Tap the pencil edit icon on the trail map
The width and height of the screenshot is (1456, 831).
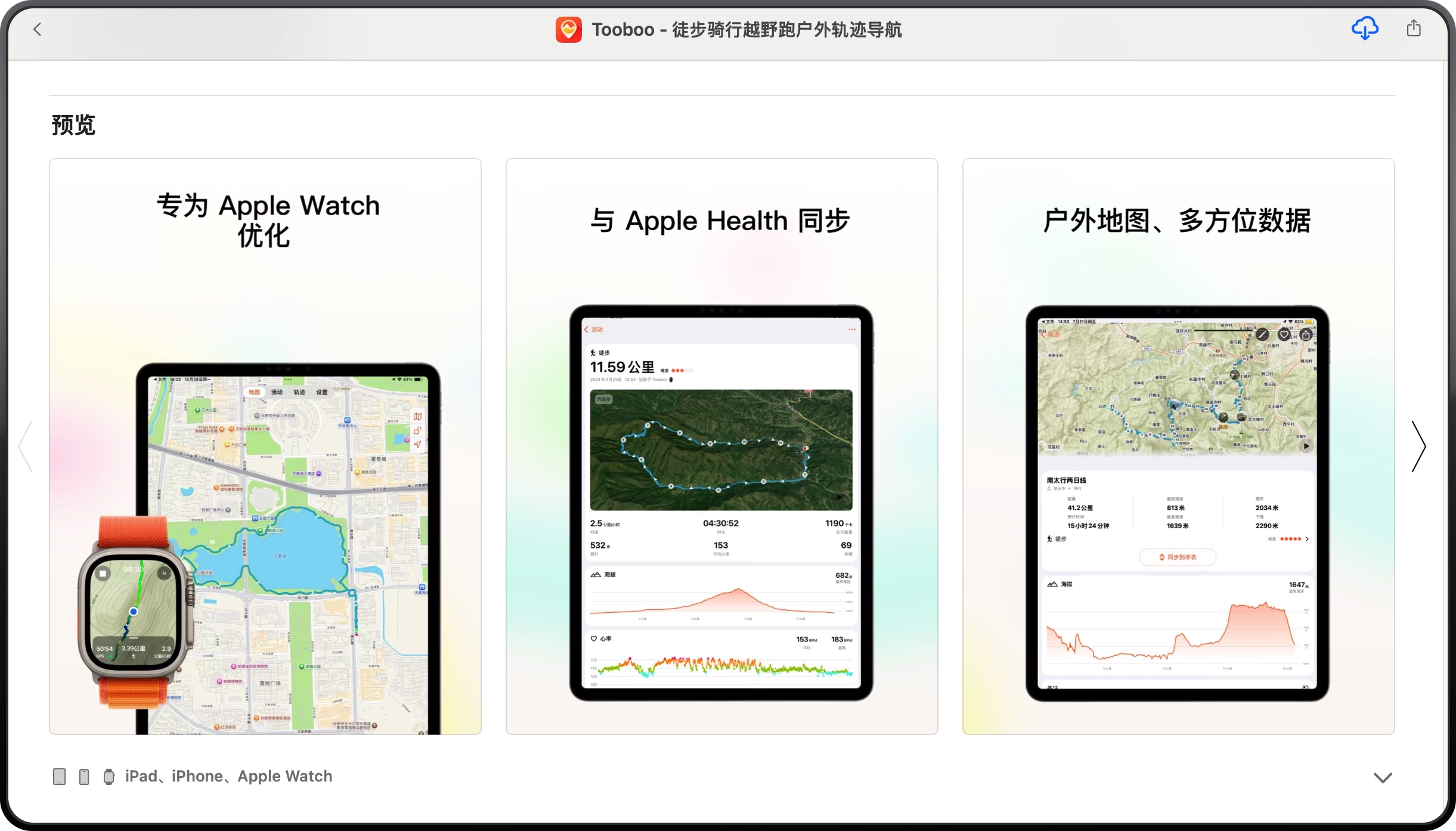(x=1262, y=335)
